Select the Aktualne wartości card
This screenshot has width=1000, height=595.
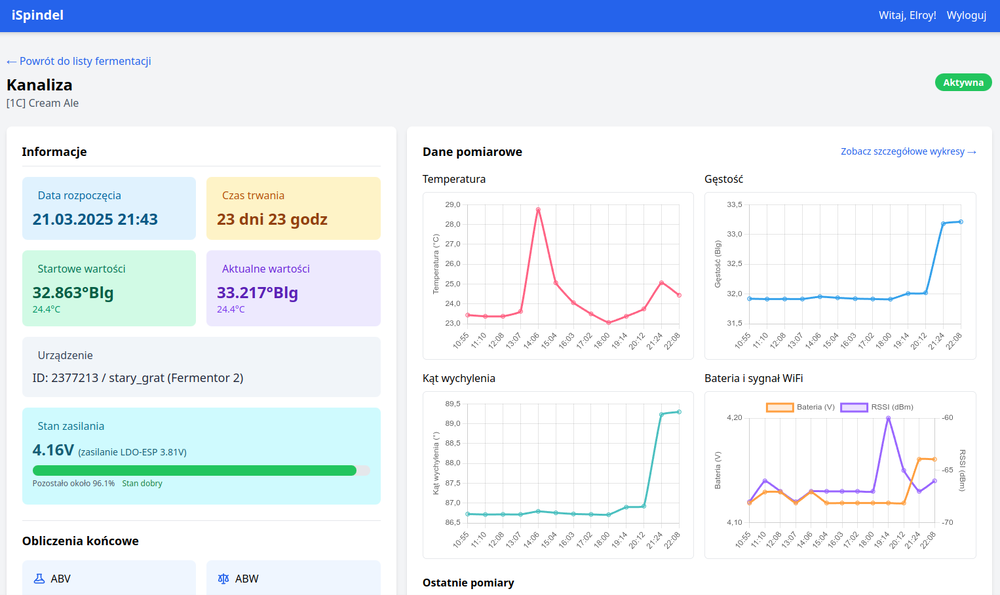click(x=293, y=287)
